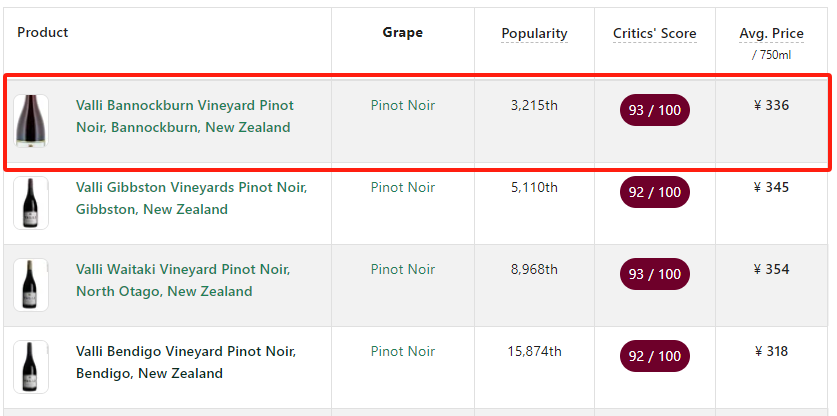Screen dimensions: 837x416
Task: Open Pinot Noir grape link in Waitaki row
Action: pos(402,269)
